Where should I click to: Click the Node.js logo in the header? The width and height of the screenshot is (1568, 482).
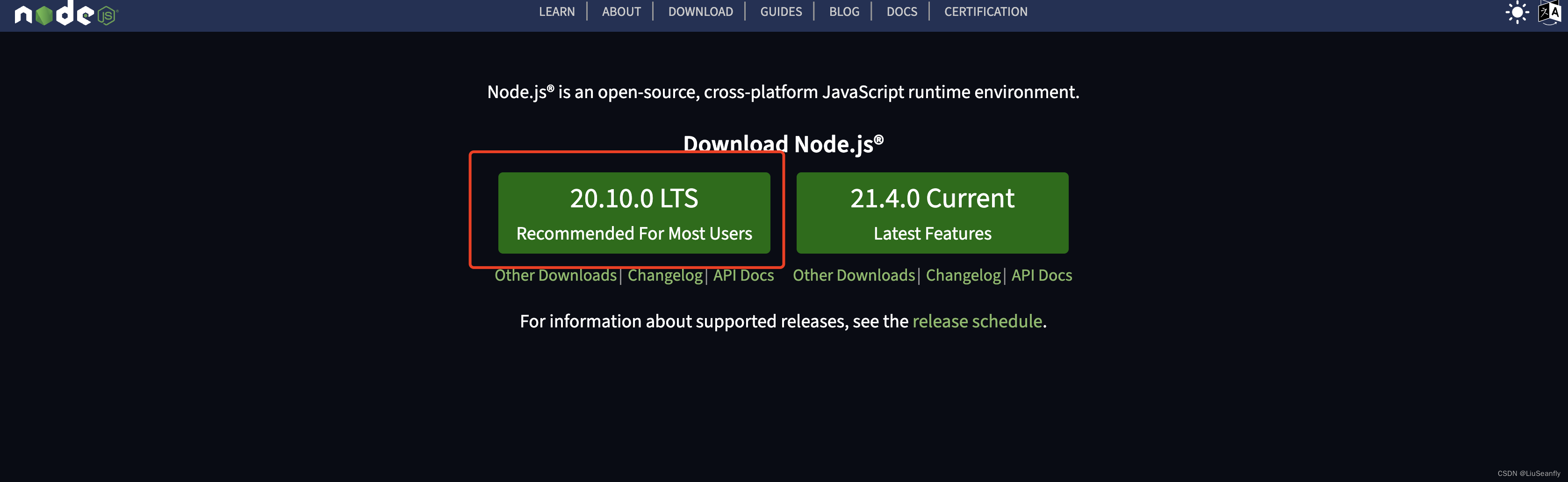pos(66,13)
